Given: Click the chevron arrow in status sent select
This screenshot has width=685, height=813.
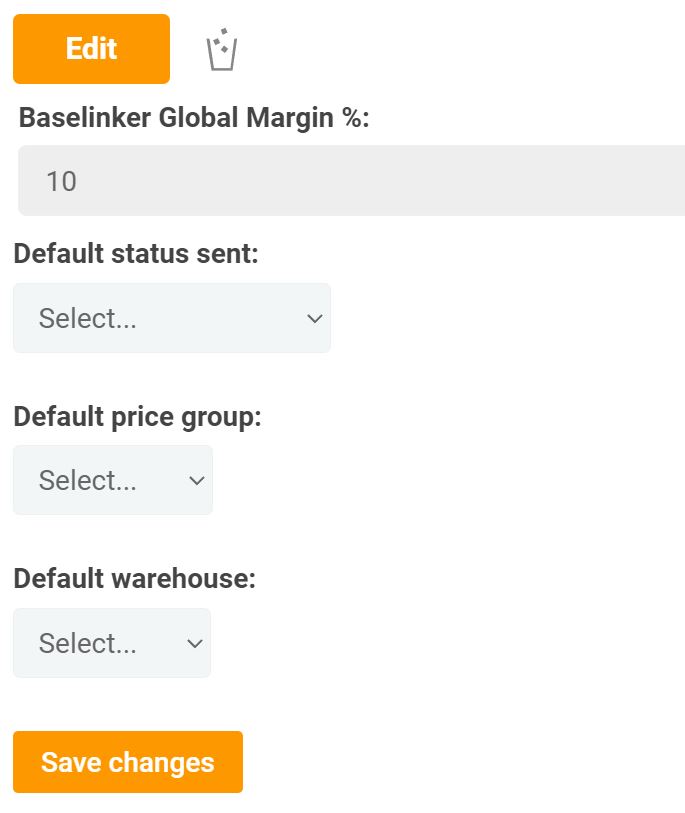Looking at the screenshot, I should click(314, 319).
